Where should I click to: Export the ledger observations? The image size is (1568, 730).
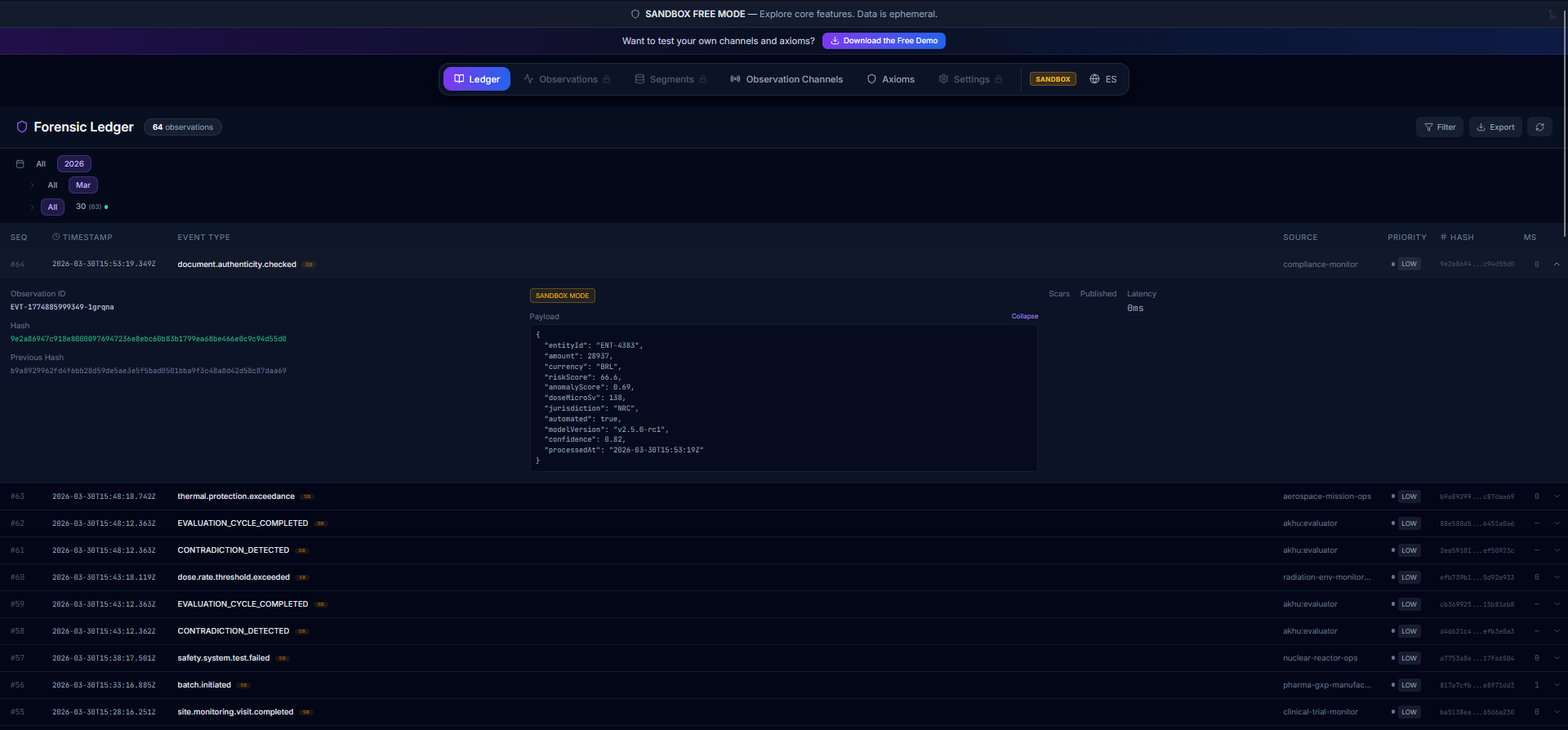tap(1495, 127)
